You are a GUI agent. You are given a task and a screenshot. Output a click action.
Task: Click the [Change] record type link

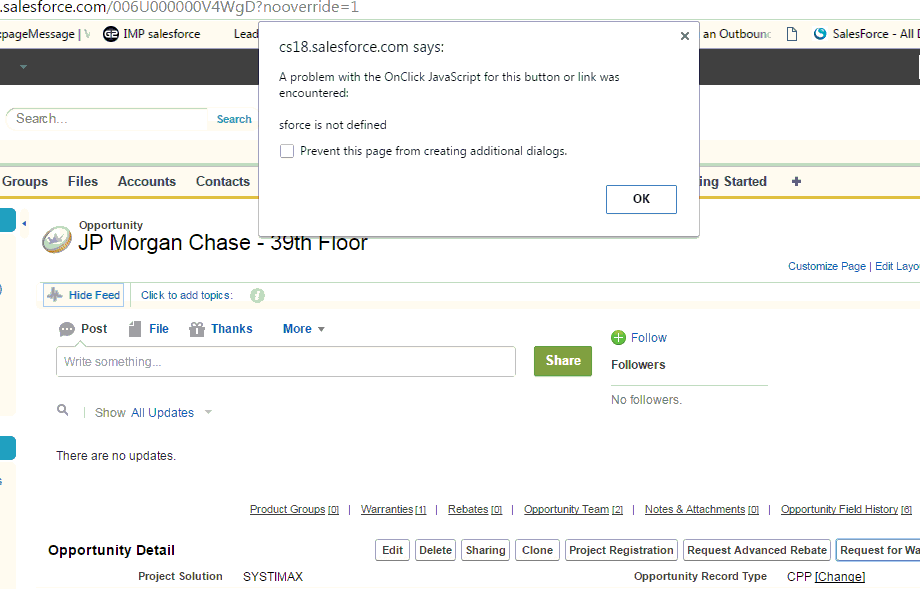click(840, 577)
